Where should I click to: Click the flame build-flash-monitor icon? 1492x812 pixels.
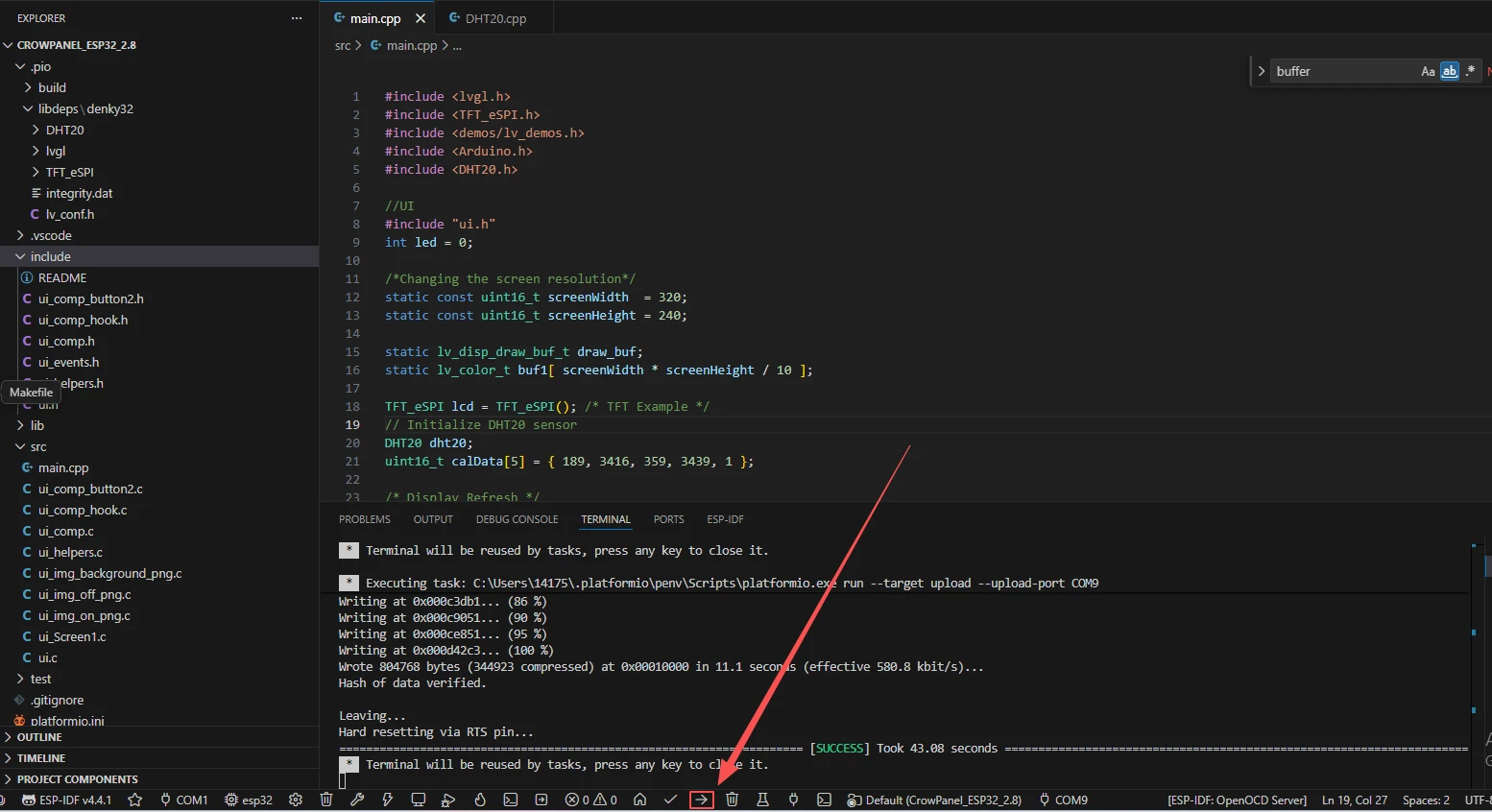480,800
